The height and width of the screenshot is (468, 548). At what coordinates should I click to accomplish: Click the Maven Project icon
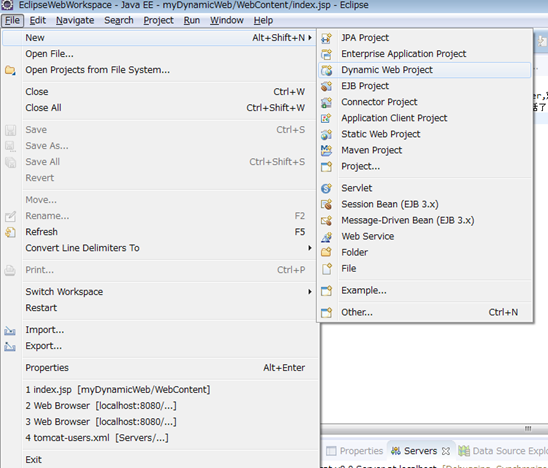(x=326, y=150)
